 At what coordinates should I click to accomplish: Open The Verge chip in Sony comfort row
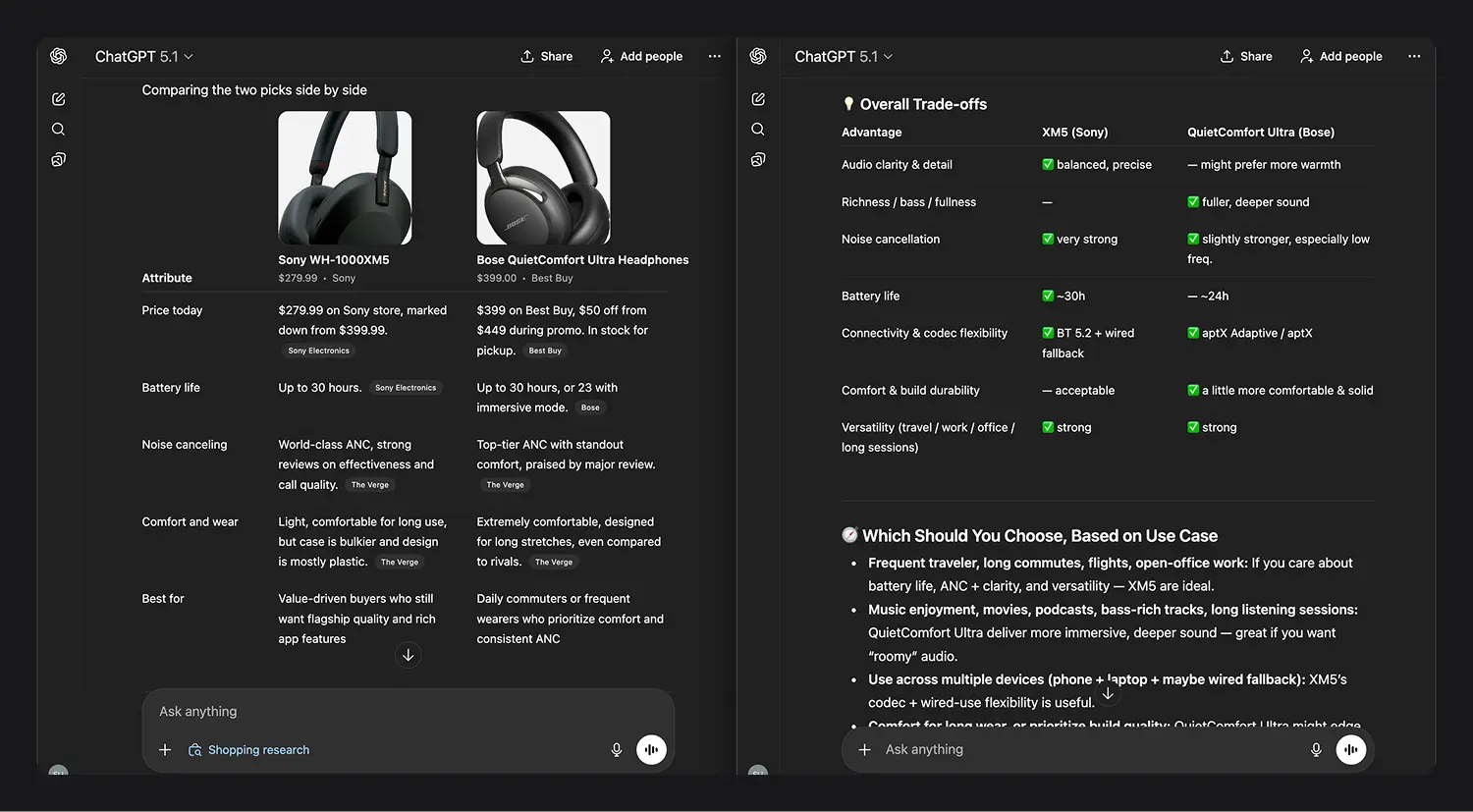coord(400,563)
